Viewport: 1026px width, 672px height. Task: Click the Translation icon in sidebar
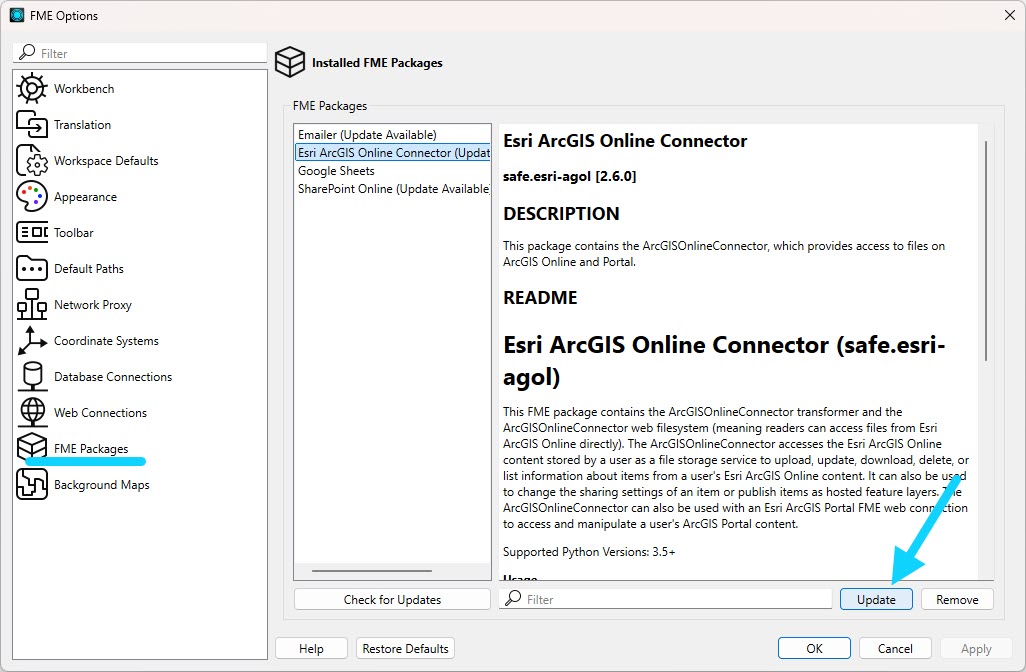click(31, 124)
